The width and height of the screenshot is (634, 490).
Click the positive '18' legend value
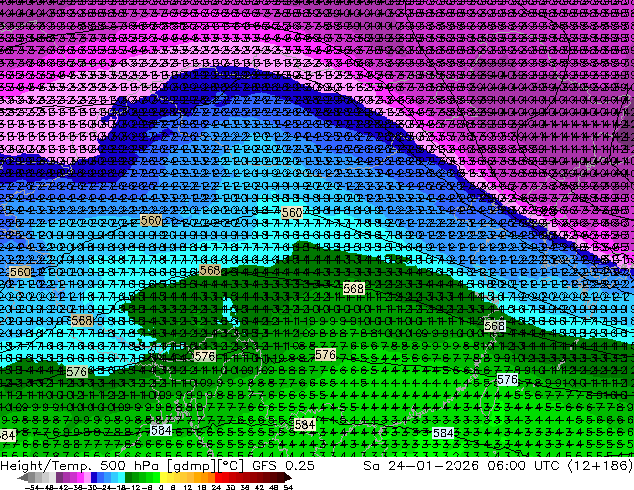pos(202,488)
